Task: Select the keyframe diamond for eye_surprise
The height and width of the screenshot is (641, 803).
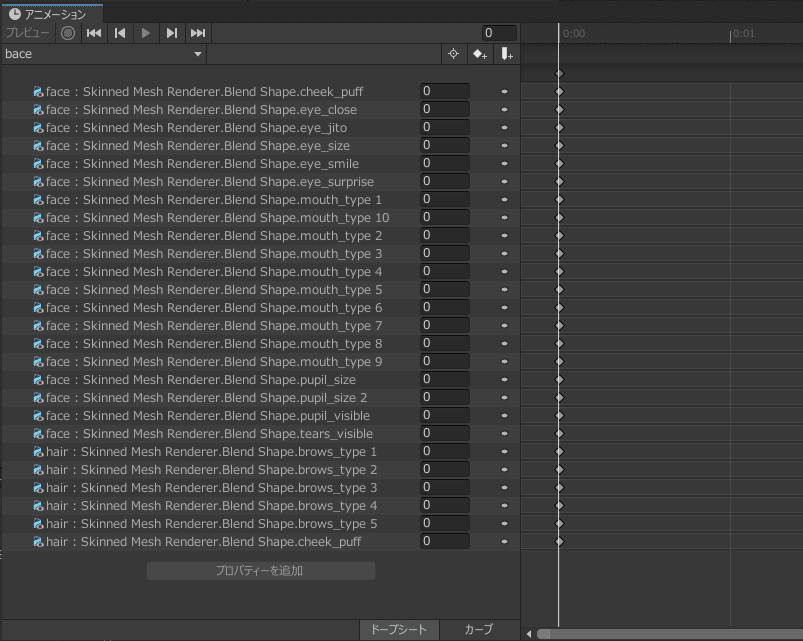Action: [x=559, y=181]
